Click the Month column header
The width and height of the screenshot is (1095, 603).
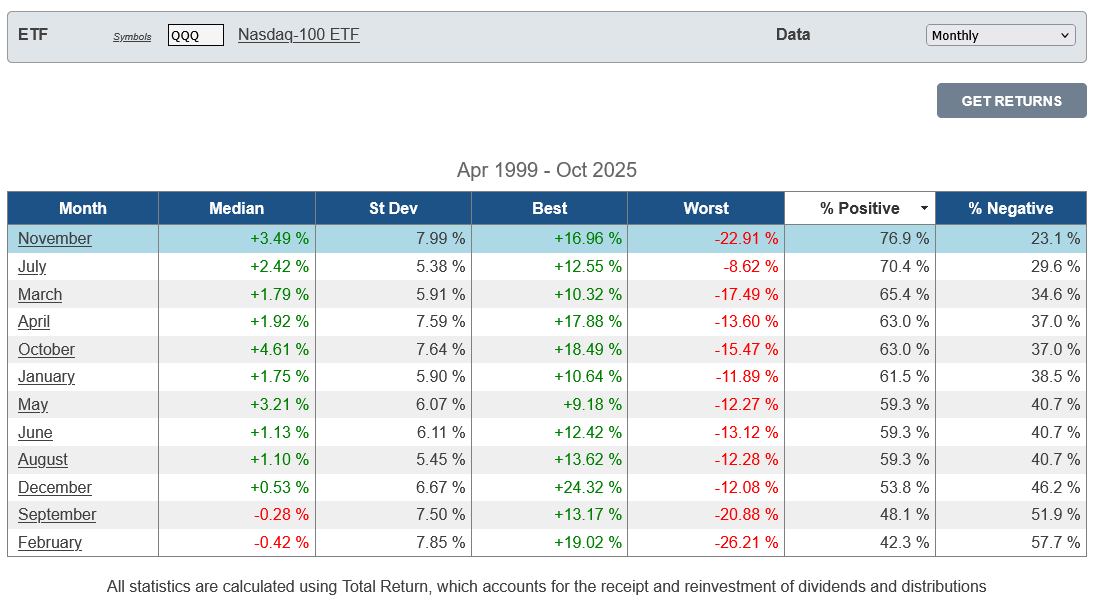click(x=83, y=208)
